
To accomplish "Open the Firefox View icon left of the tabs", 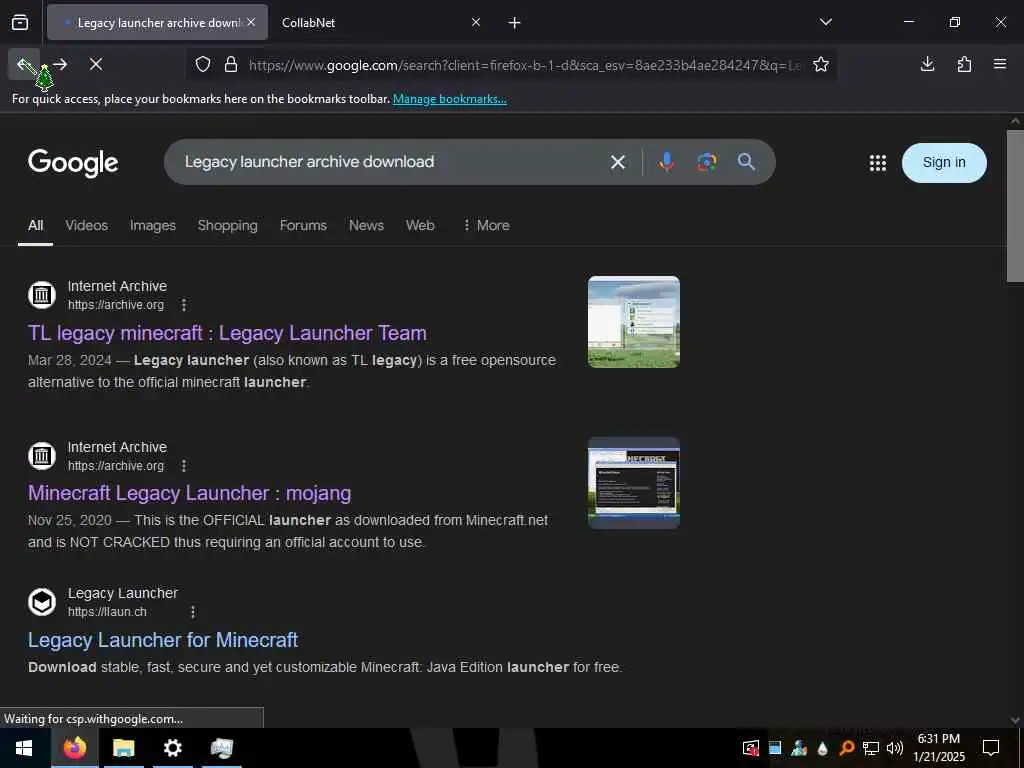I will [x=20, y=23].
